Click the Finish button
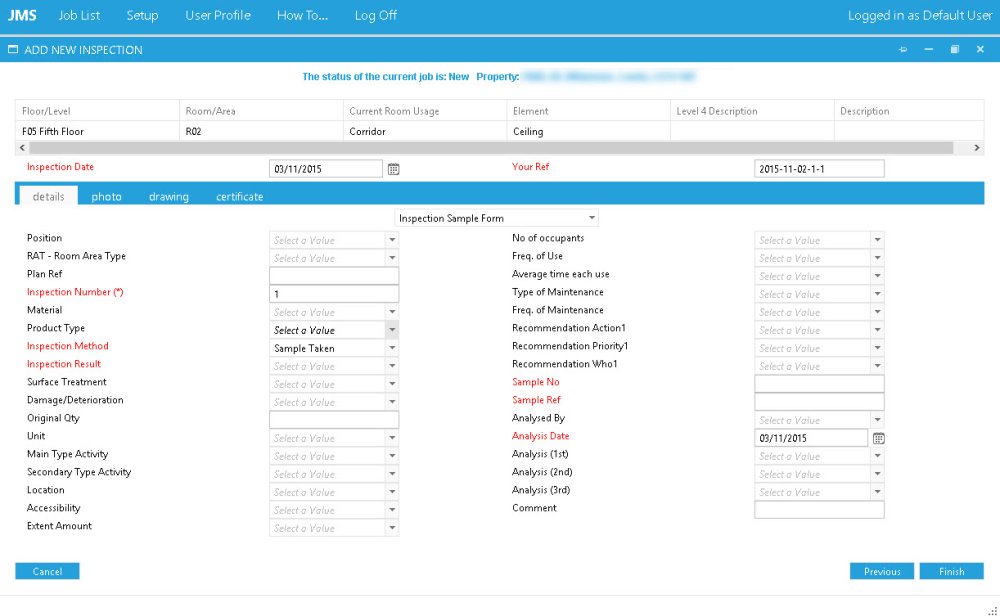Image resolution: width=1000 pixels, height=616 pixels. click(952, 571)
